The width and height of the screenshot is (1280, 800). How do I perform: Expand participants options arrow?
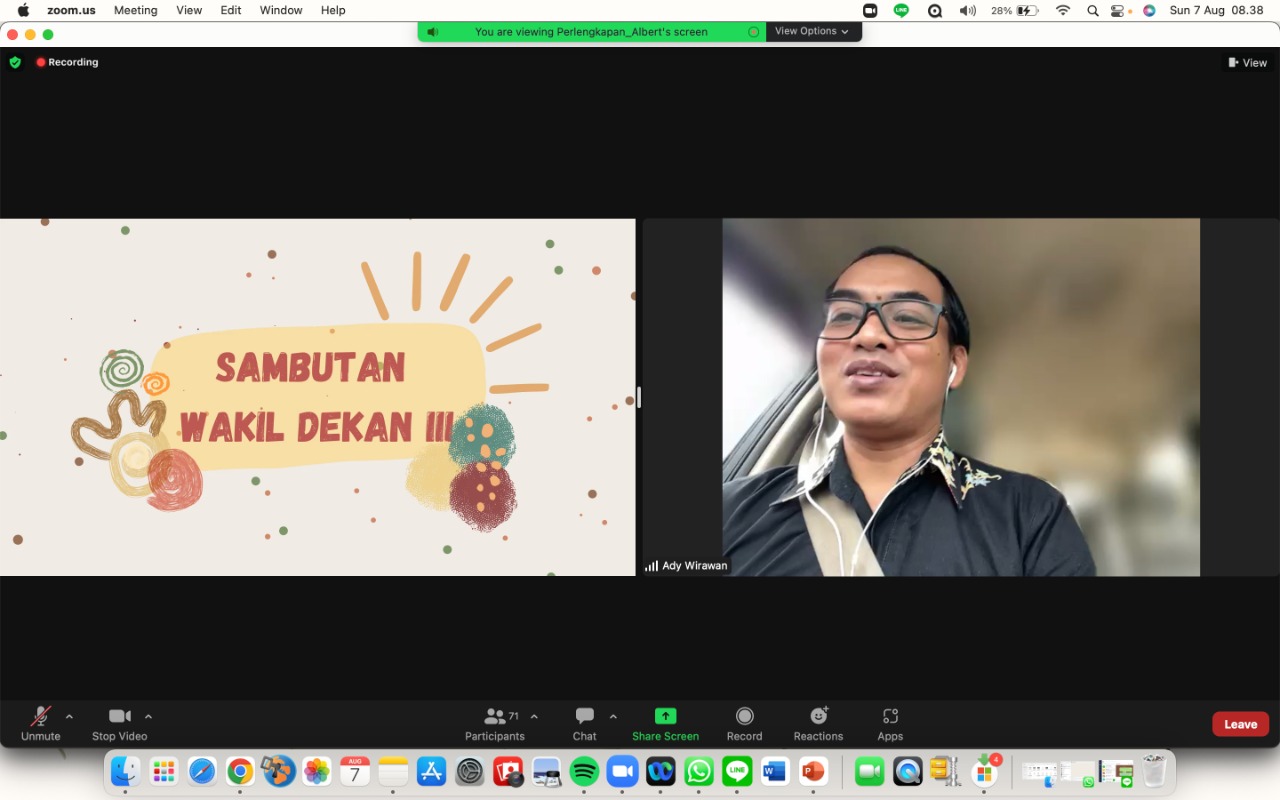point(534,716)
